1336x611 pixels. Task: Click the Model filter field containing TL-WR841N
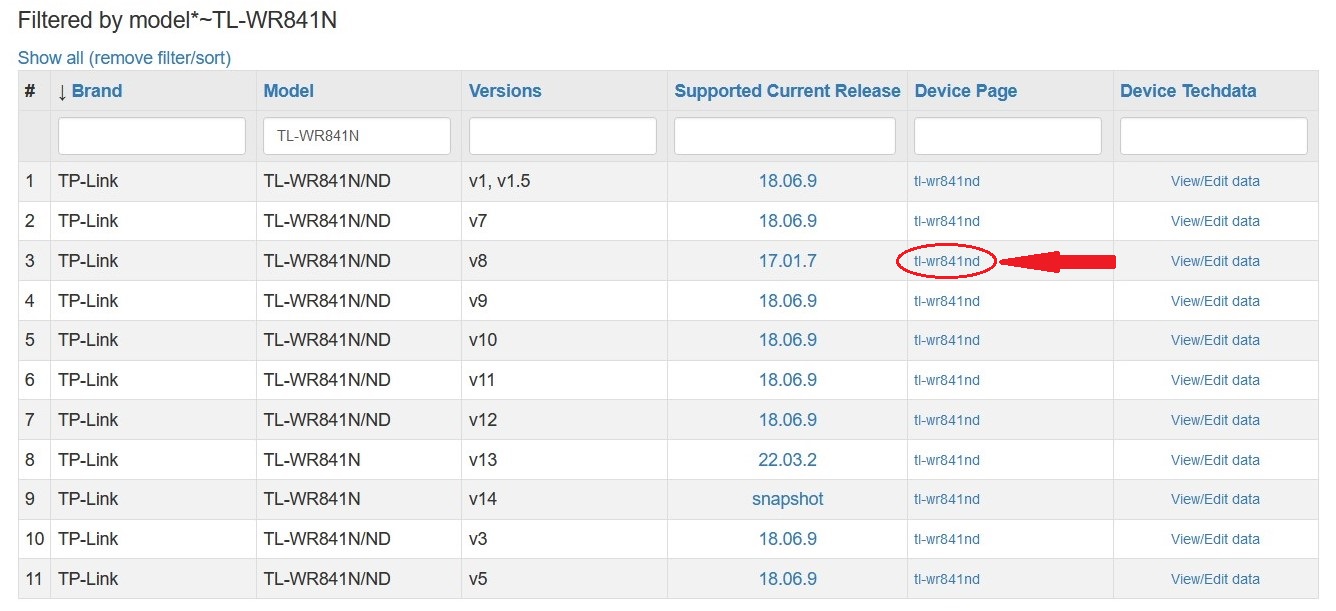coord(357,136)
